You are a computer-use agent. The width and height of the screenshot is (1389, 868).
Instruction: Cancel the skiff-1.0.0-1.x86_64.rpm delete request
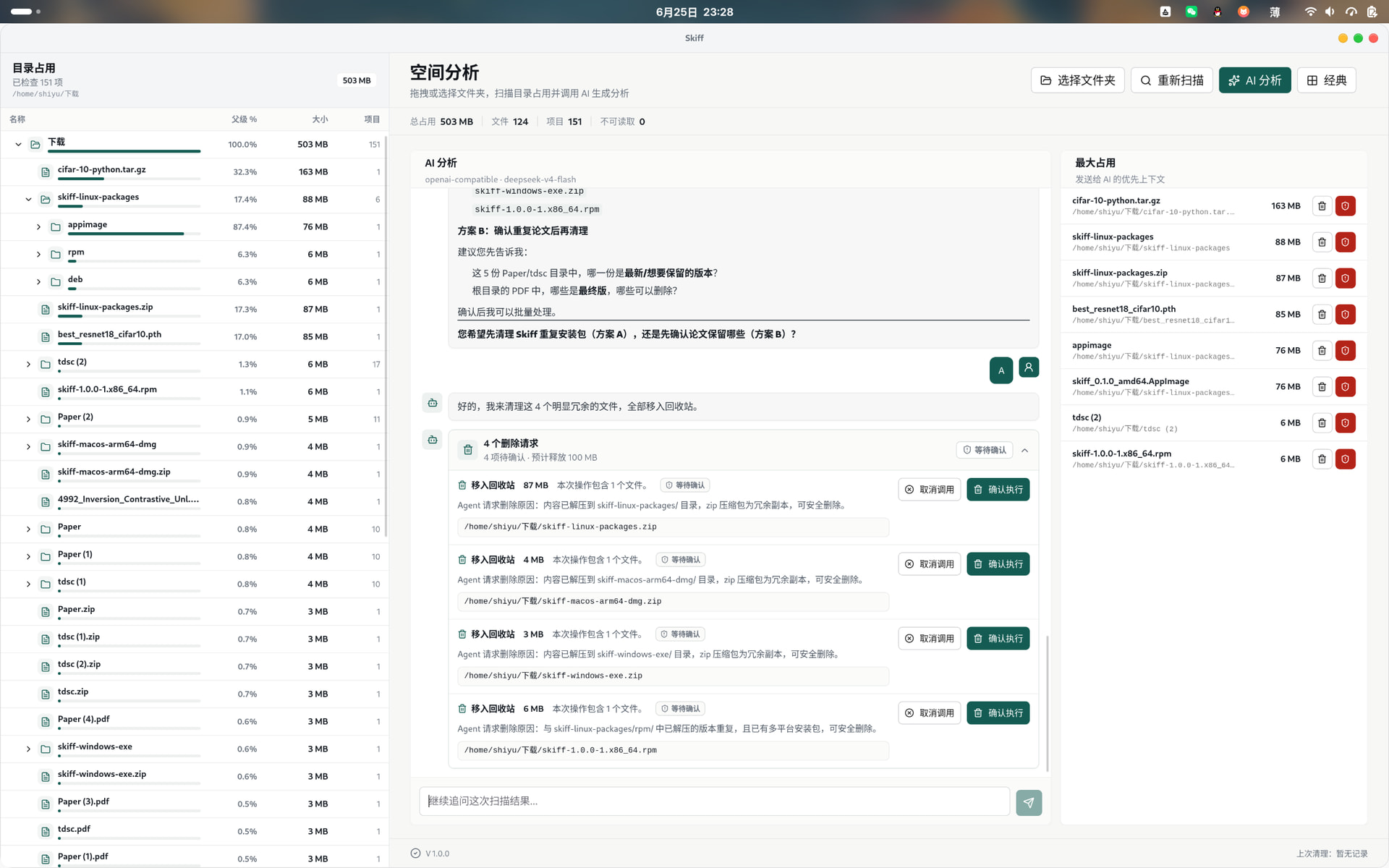pos(930,713)
